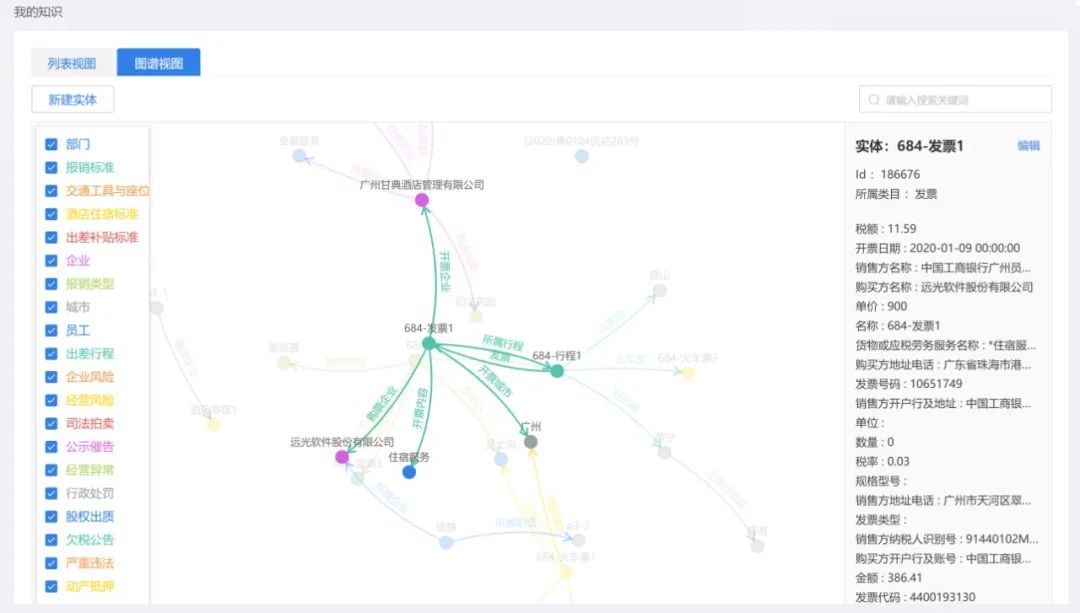The width and height of the screenshot is (1080, 613).
Task: Click the 编辑 link for entity
Action: [x=1028, y=146]
